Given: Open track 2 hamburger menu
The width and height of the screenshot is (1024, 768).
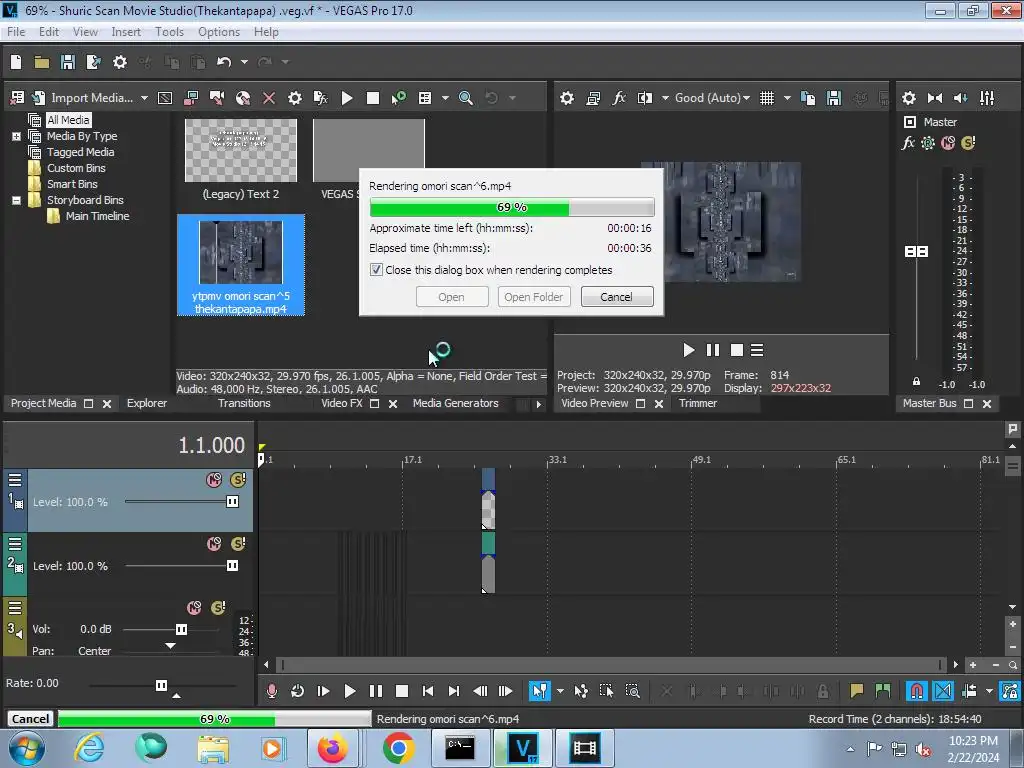Looking at the screenshot, I should [15, 544].
